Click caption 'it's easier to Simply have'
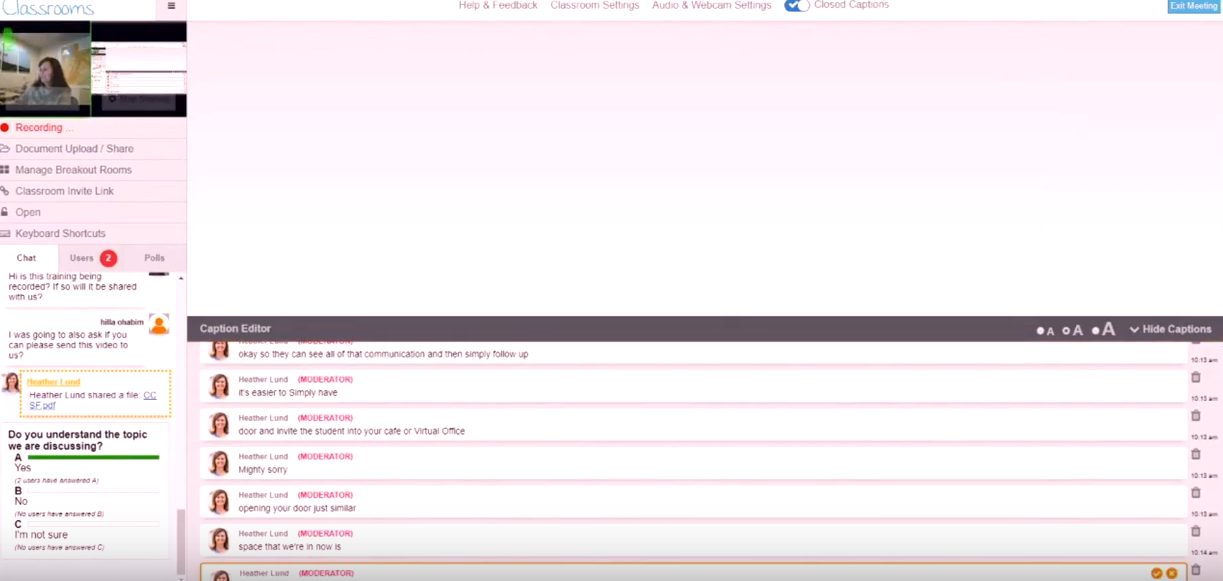The height and width of the screenshot is (581, 1223). (x=288, y=393)
